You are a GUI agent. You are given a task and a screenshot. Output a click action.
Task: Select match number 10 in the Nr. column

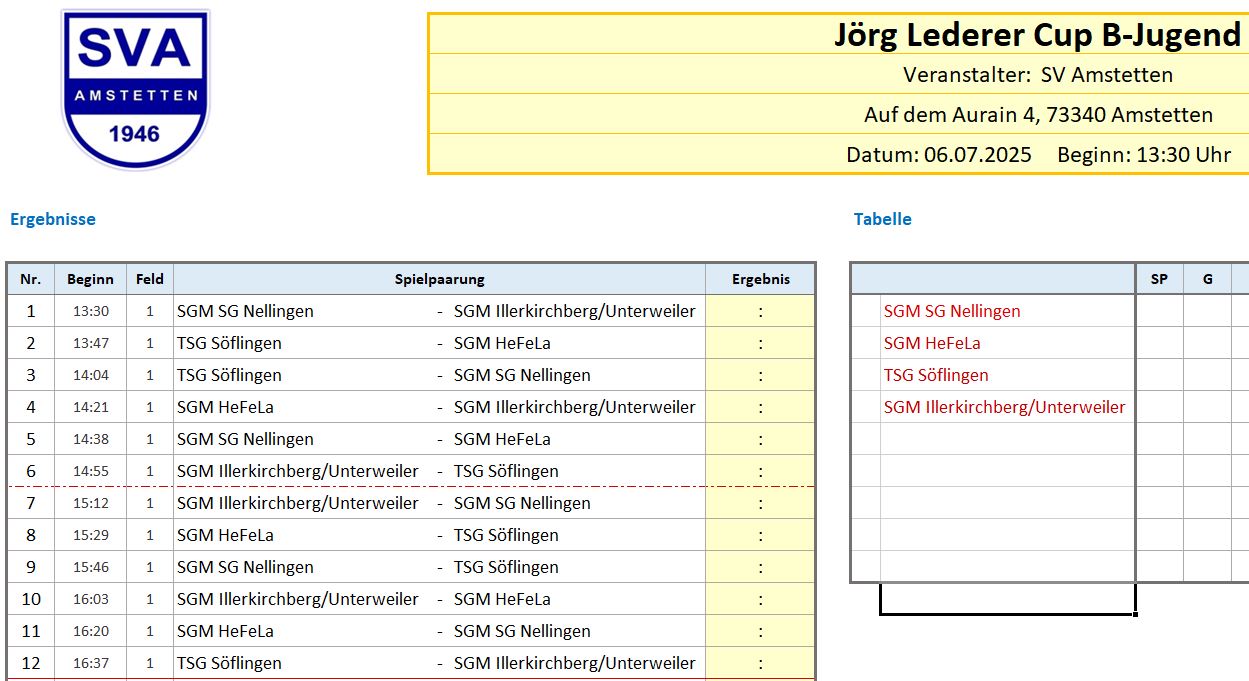pyautogui.click(x=31, y=599)
